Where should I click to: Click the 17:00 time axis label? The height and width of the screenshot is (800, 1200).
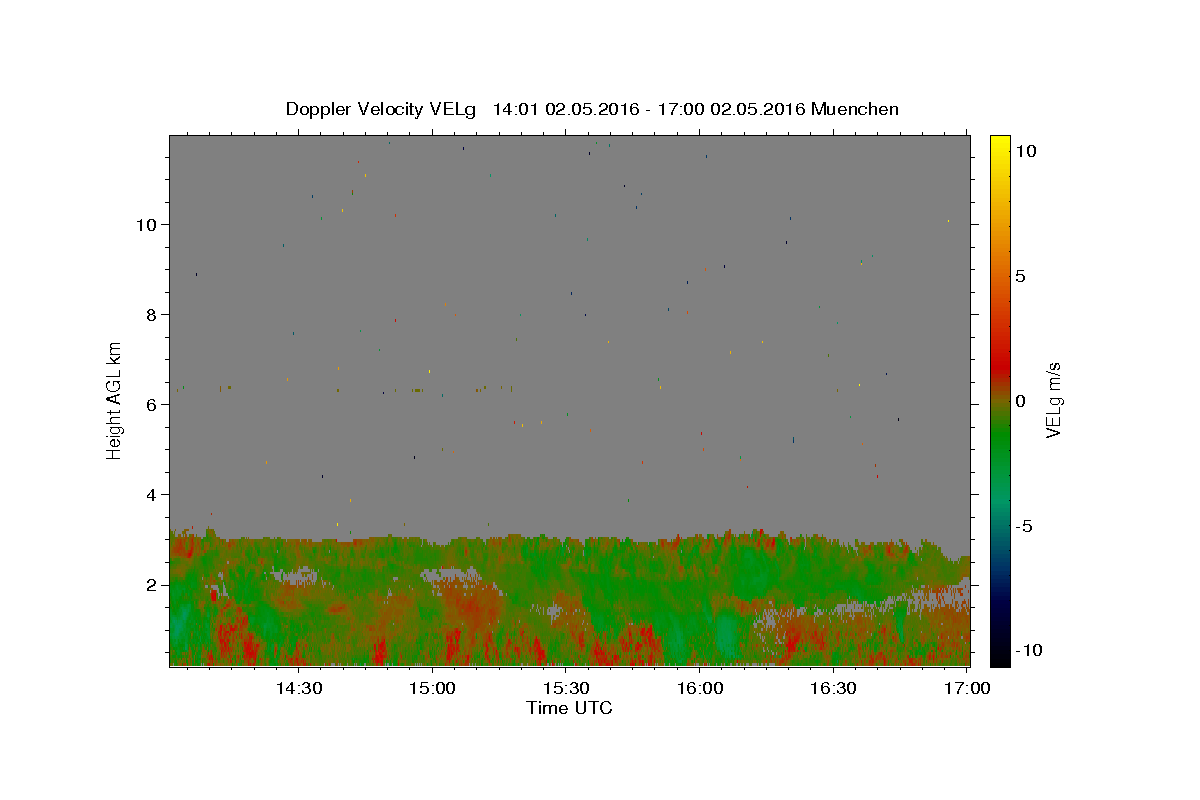[x=968, y=688]
